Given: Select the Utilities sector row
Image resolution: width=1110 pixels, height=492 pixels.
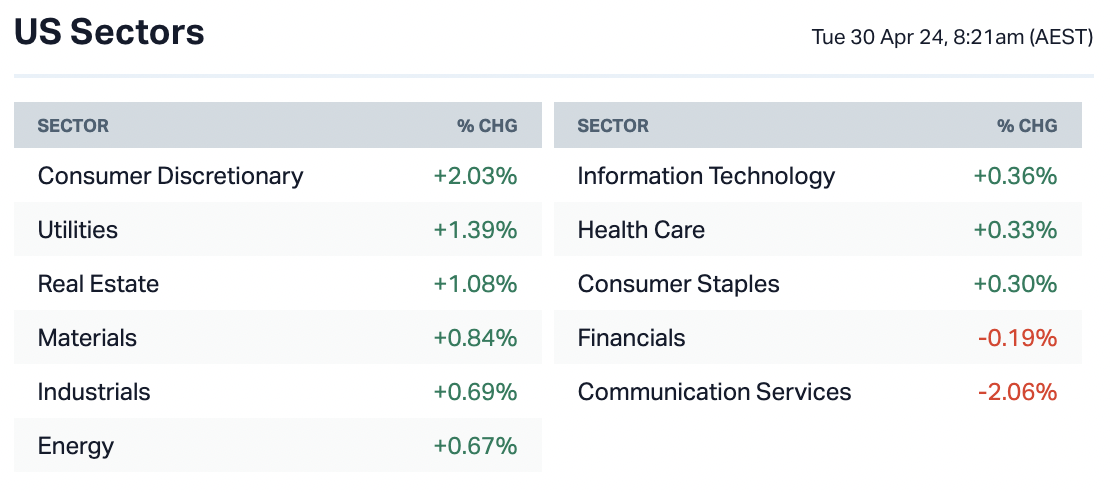Looking at the screenshot, I should pos(78,230).
